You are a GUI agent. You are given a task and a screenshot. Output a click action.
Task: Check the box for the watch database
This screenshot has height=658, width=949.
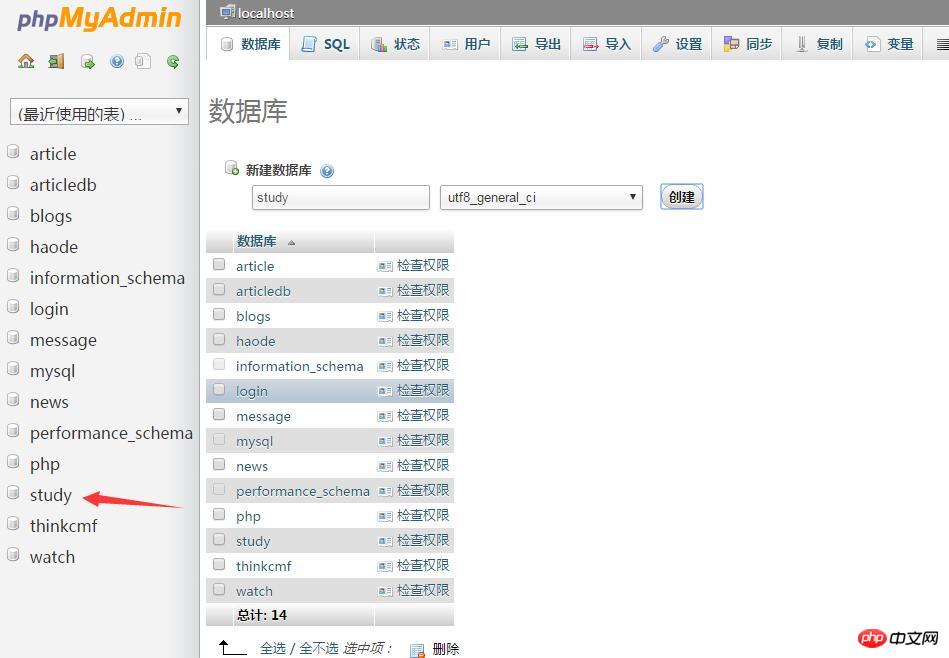219,590
